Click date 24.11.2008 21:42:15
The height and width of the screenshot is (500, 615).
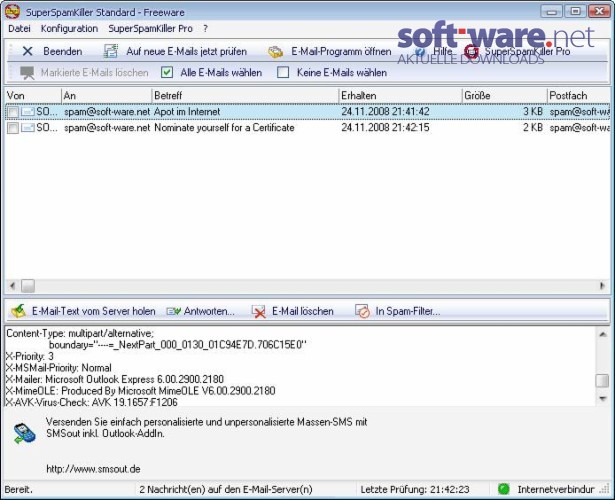coord(386,127)
